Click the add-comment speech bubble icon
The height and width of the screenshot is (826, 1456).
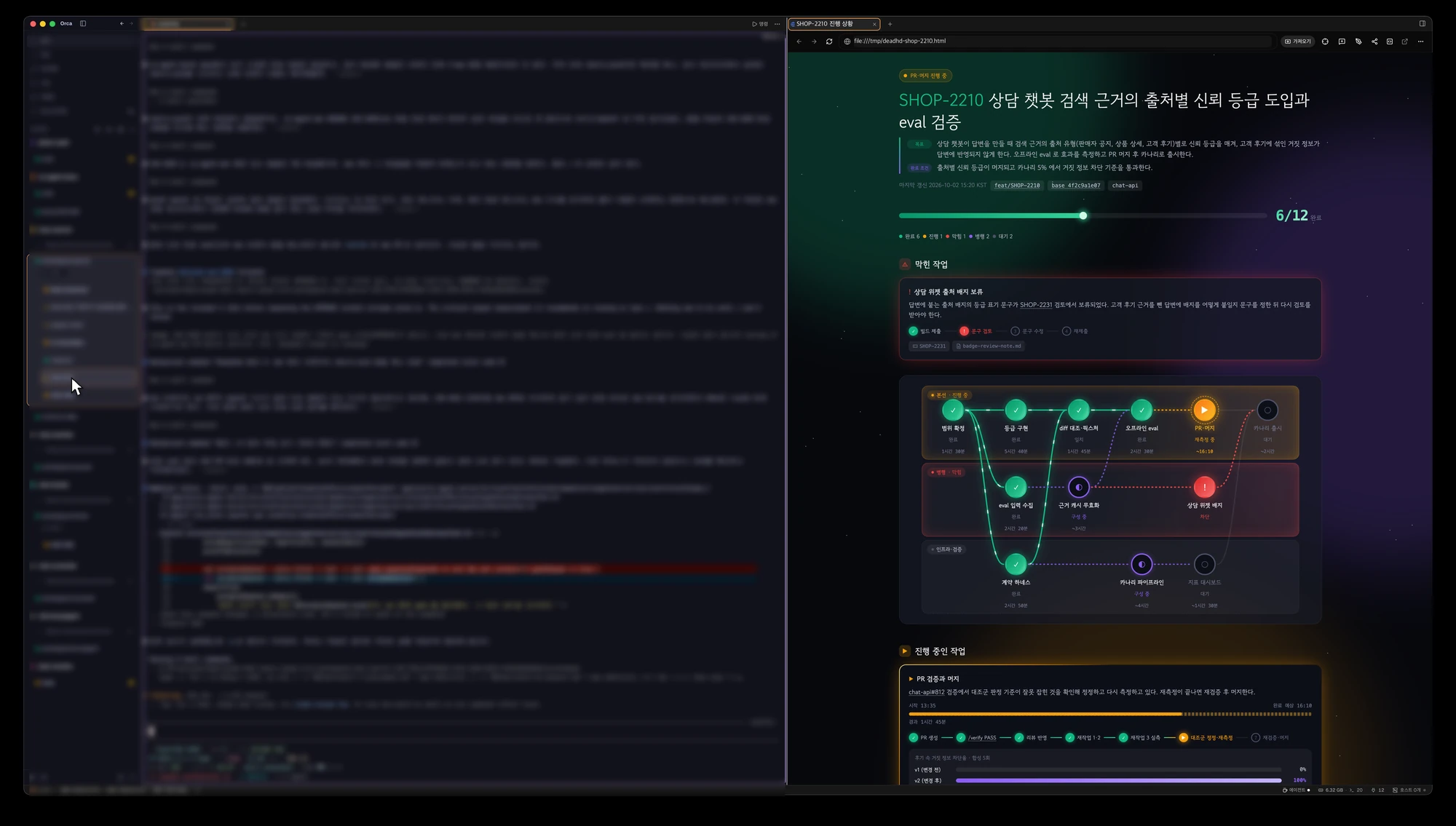point(1342,41)
